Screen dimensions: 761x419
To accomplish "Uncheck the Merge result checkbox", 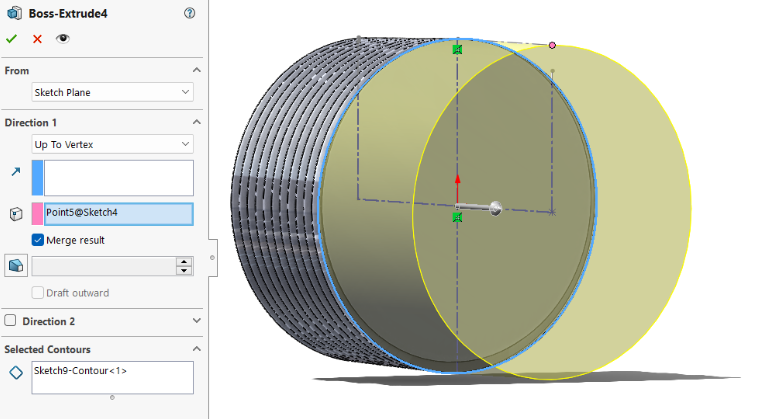I will (x=38, y=240).
